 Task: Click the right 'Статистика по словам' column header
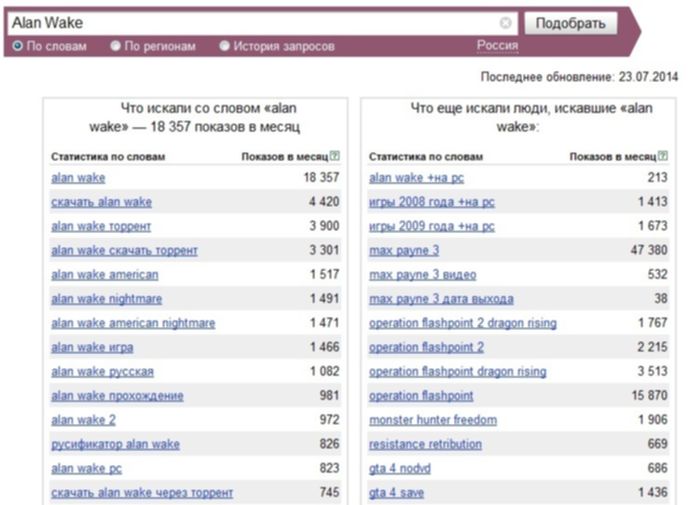coord(426,157)
